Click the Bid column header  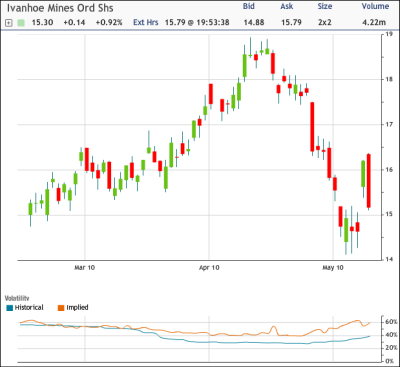click(249, 6)
